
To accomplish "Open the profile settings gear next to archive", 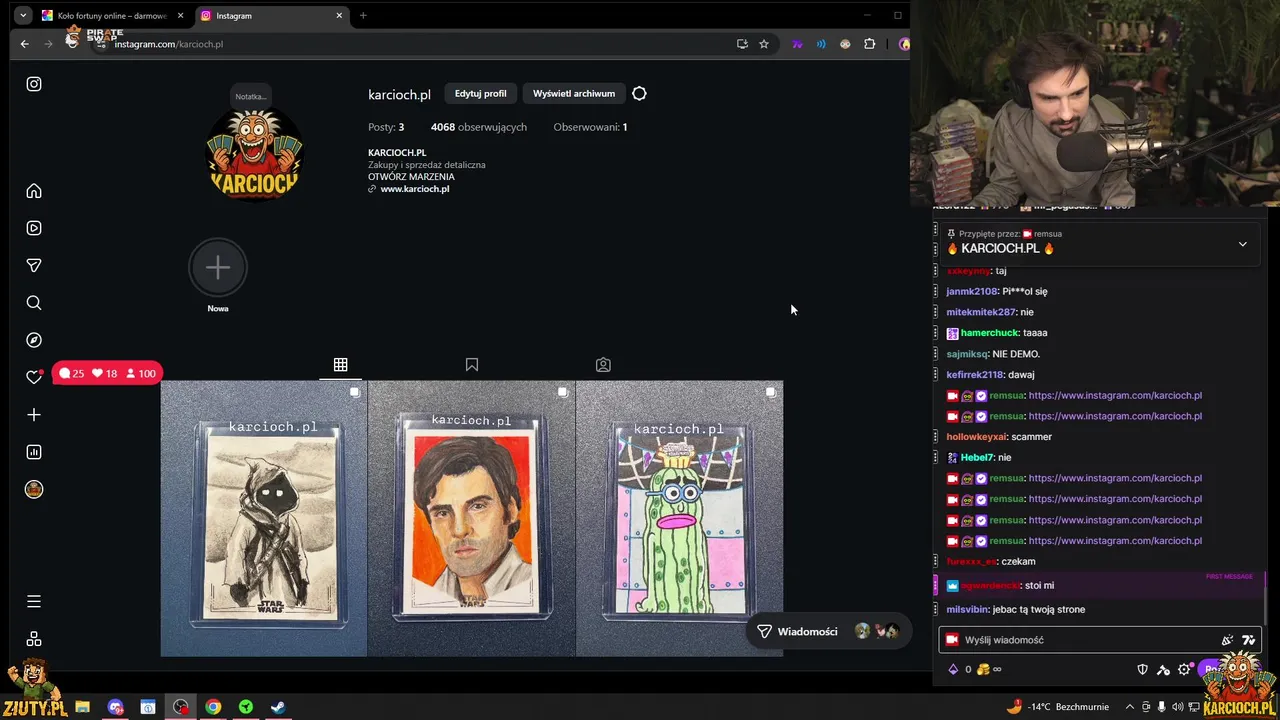I will point(639,94).
